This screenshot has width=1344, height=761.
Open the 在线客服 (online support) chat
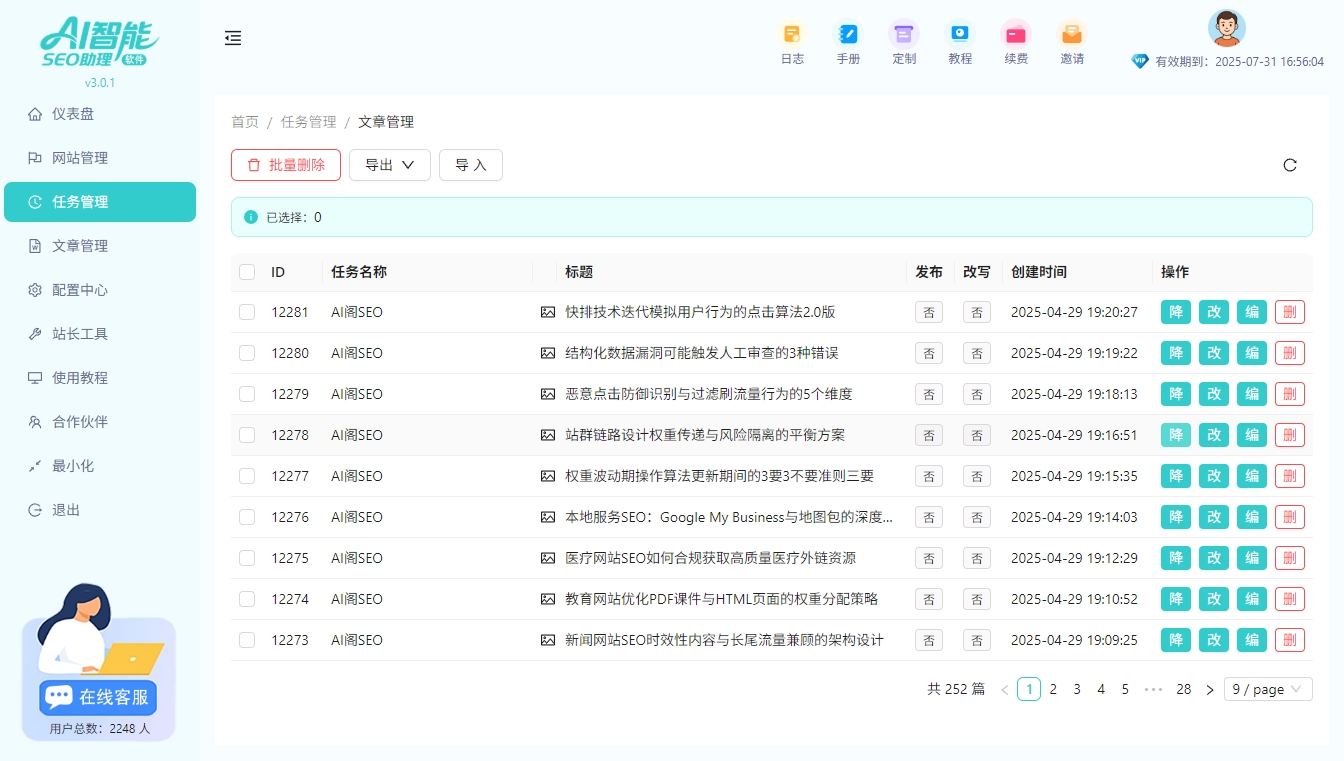pos(96,697)
